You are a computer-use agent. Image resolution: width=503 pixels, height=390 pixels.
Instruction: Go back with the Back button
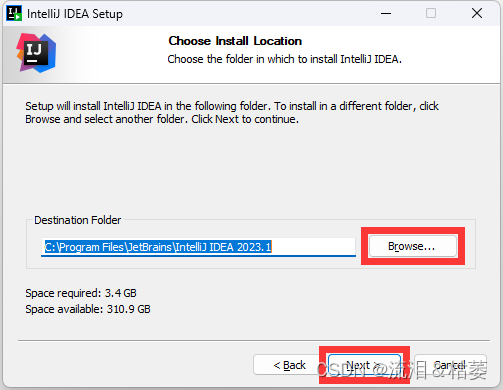[289, 365]
